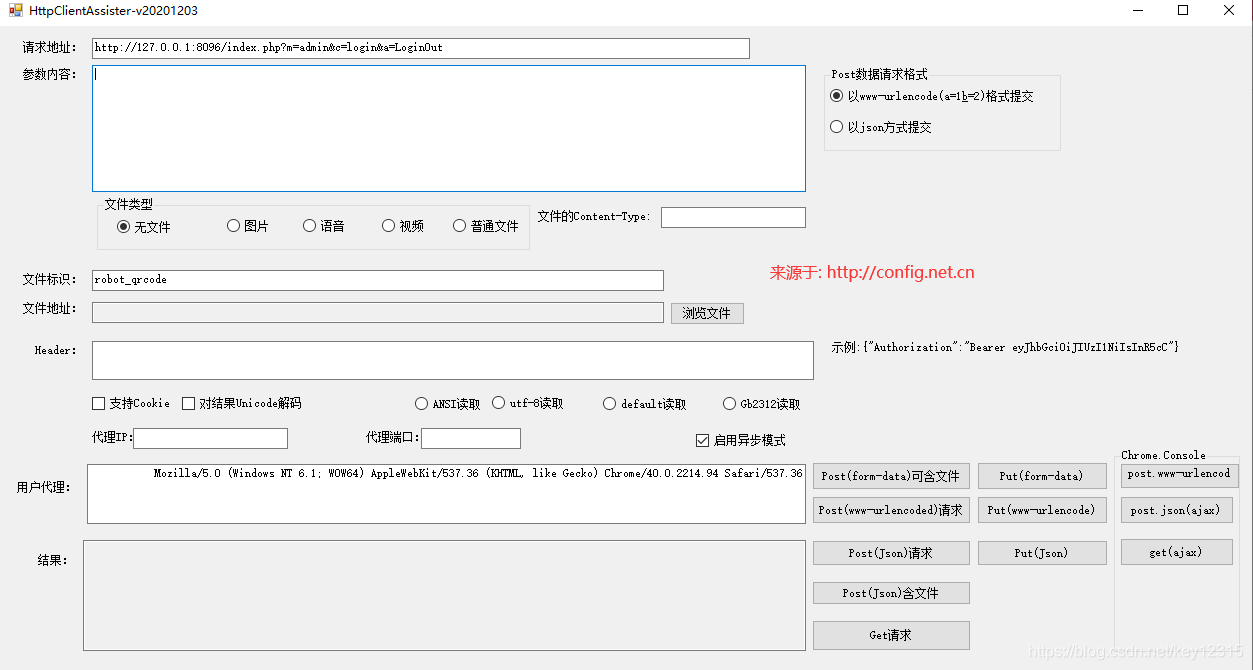Click the Put(form-data) button
Viewport: 1253px width, 670px height.
[x=1042, y=475]
